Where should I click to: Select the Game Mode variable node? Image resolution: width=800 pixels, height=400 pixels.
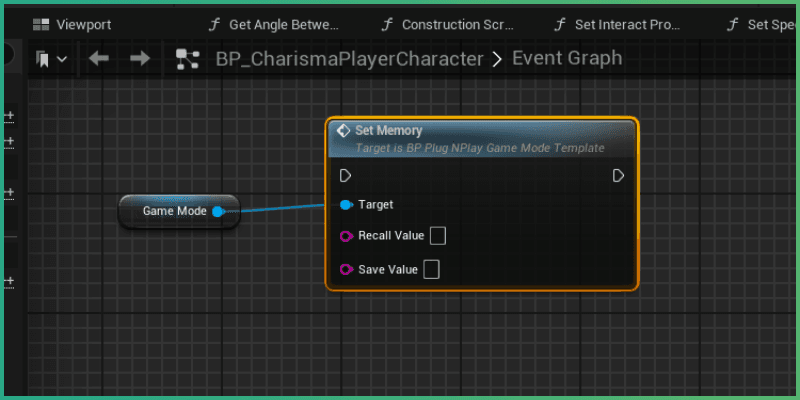click(179, 211)
